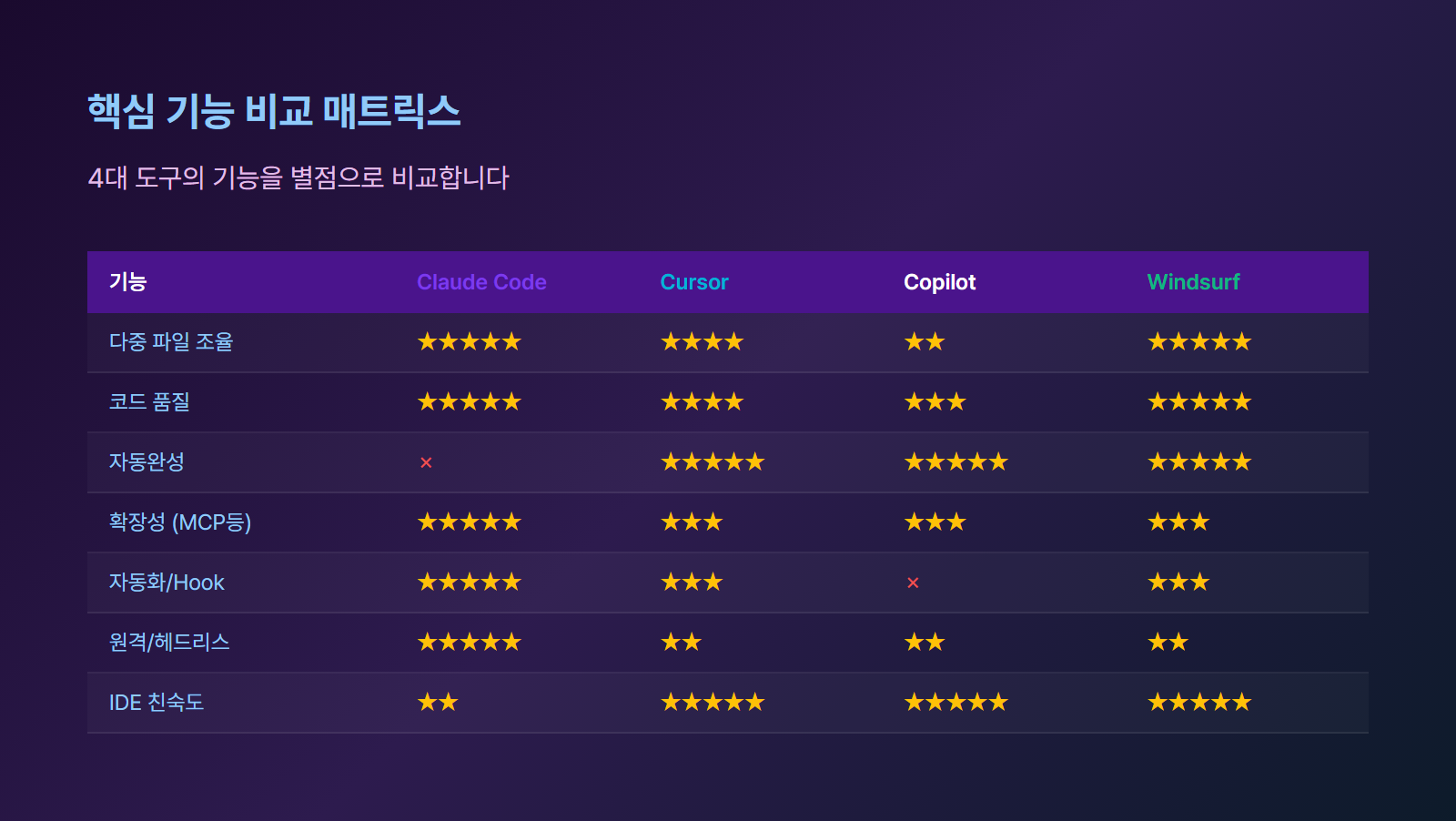Screen dimensions: 1456x821
Task: Click Copilot's two stars for 다중 파일 조율
Action: (x=925, y=342)
